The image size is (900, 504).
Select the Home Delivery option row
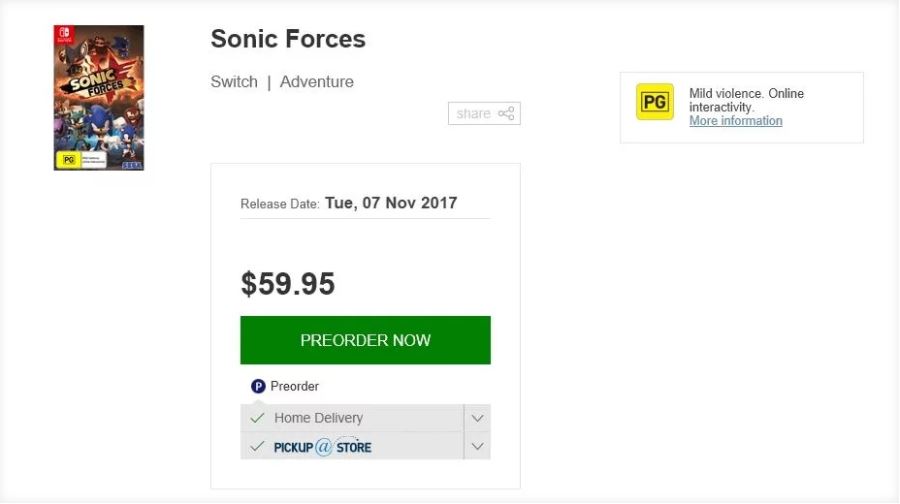tap(350, 418)
